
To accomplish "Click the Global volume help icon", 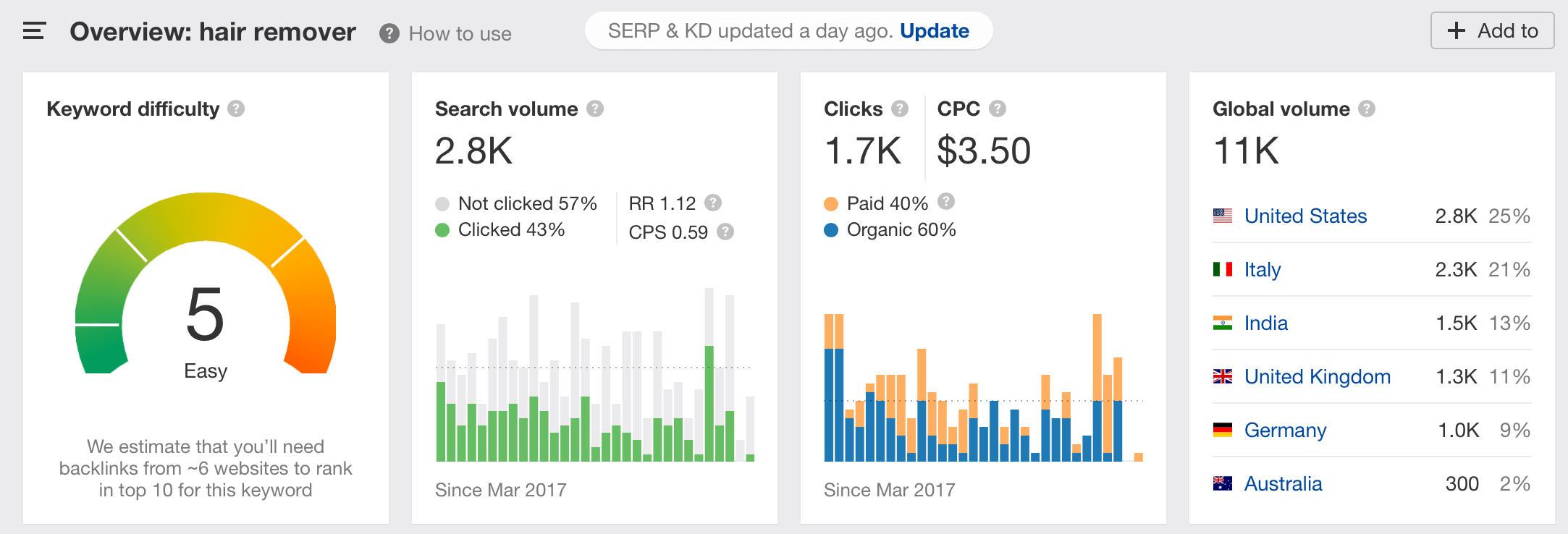I will [1367, 109].
